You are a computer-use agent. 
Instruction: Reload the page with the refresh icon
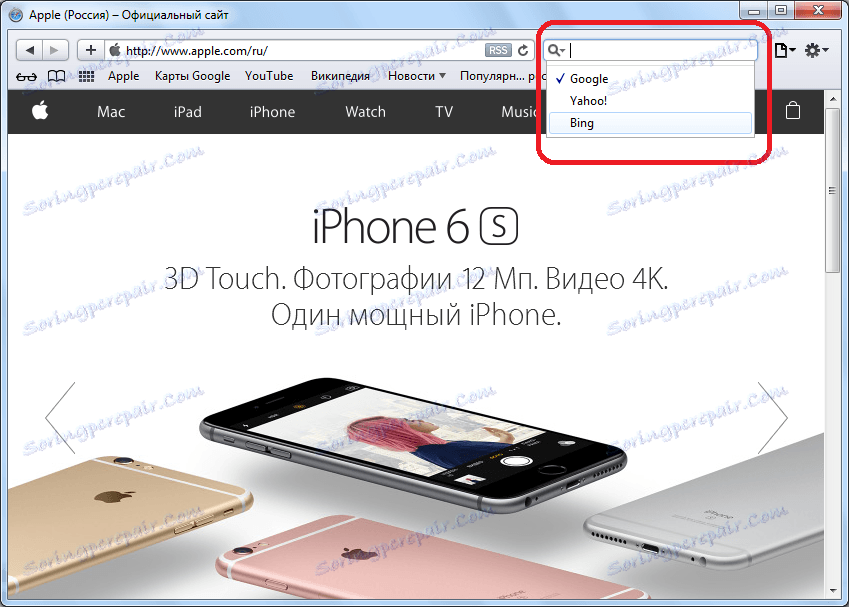coord(523,50)
